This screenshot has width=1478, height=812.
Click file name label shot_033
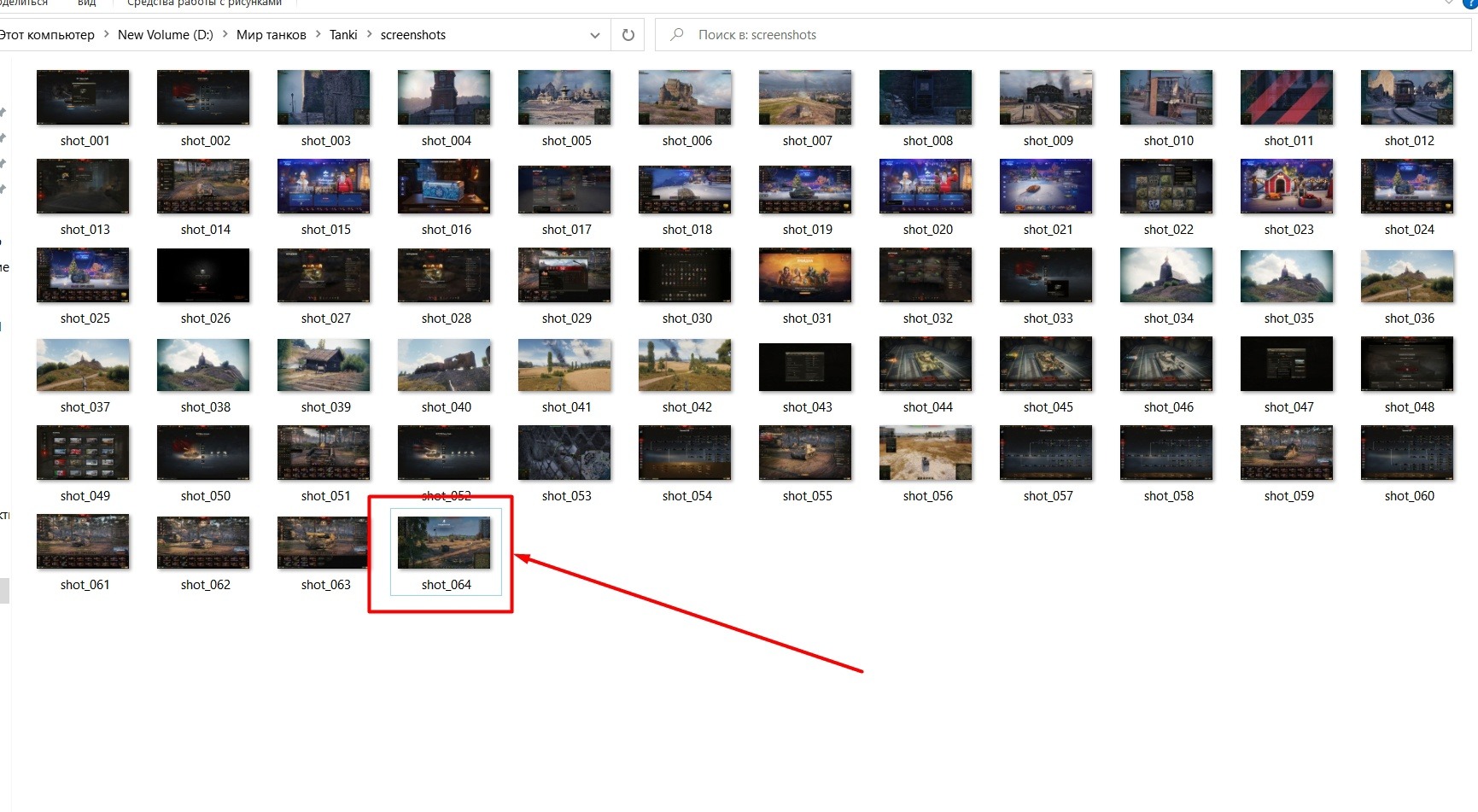click(1049, 318)
